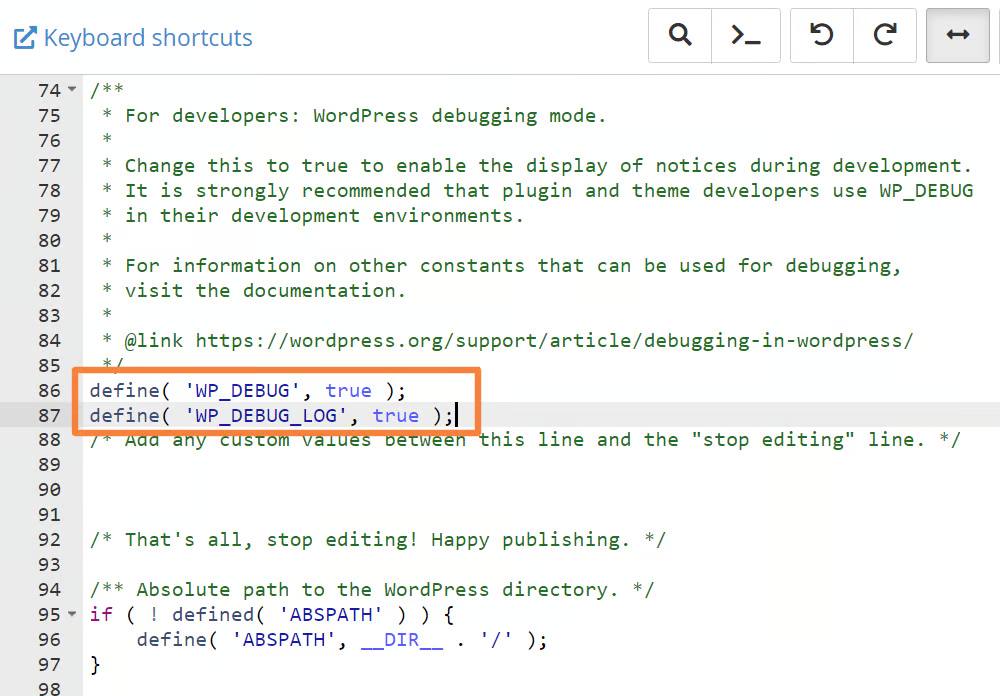Screen dimensions: 1000x696
Task: Place cursor on empty line 90
Action: [x=300, y=490]
